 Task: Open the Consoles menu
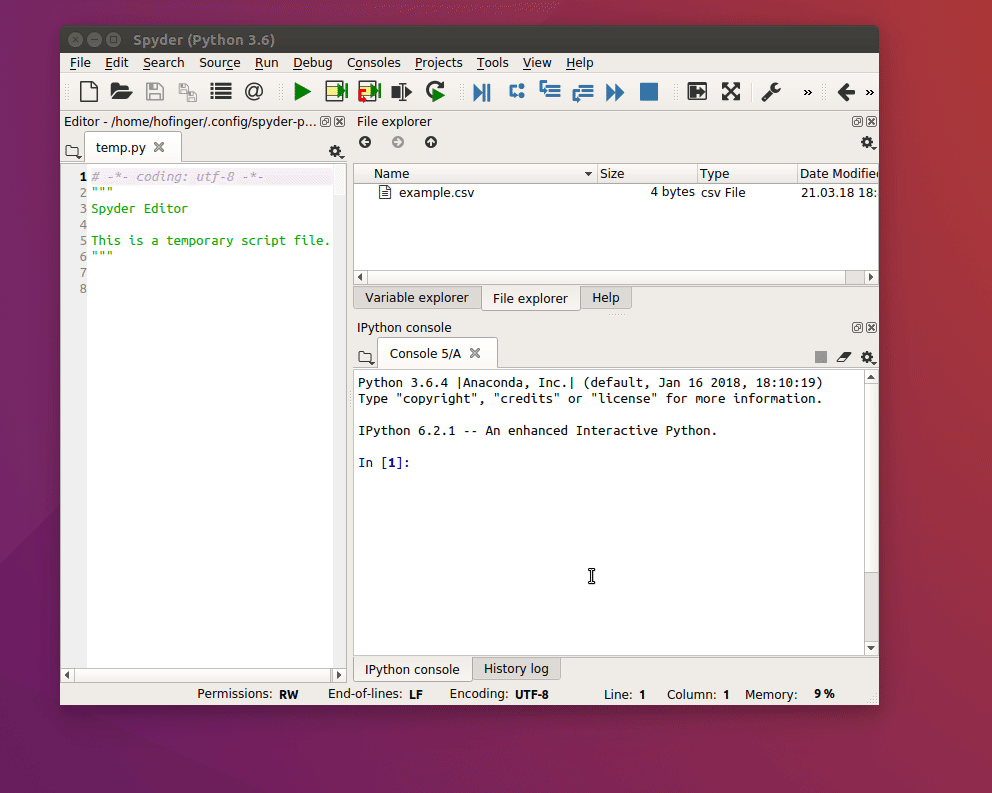[373, 63]
